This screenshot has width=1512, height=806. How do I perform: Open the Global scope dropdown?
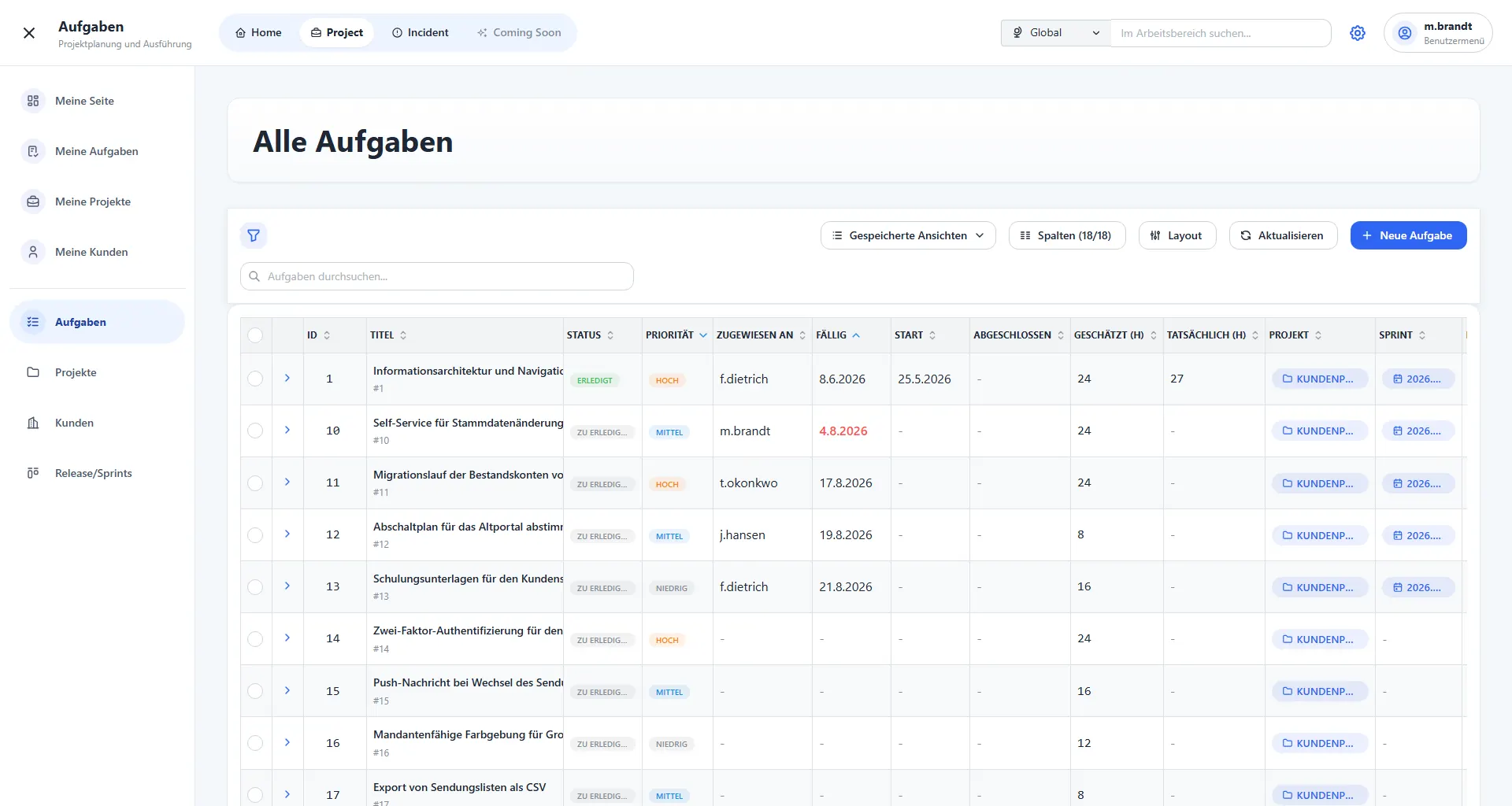1055,33
